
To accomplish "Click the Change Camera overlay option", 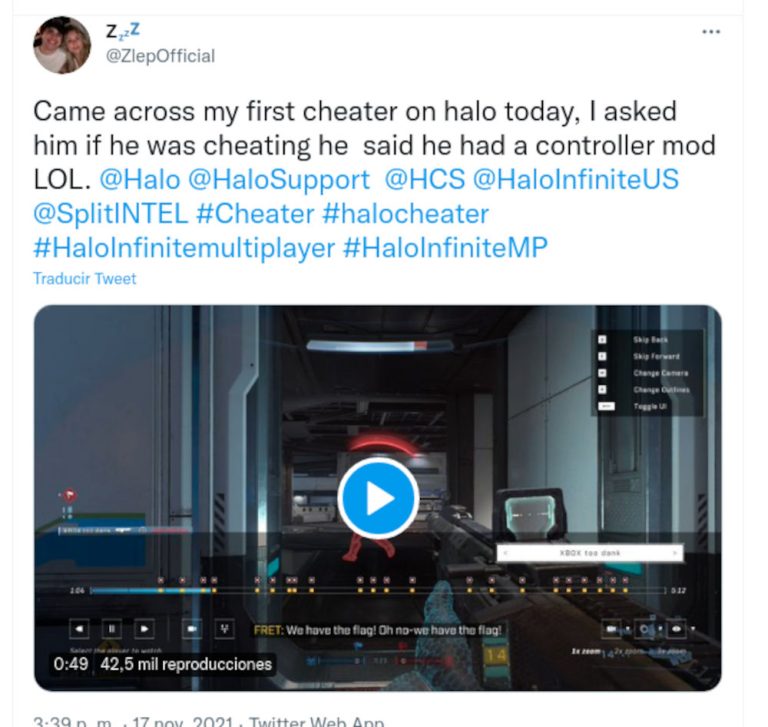I will click(x=661, y=373).
